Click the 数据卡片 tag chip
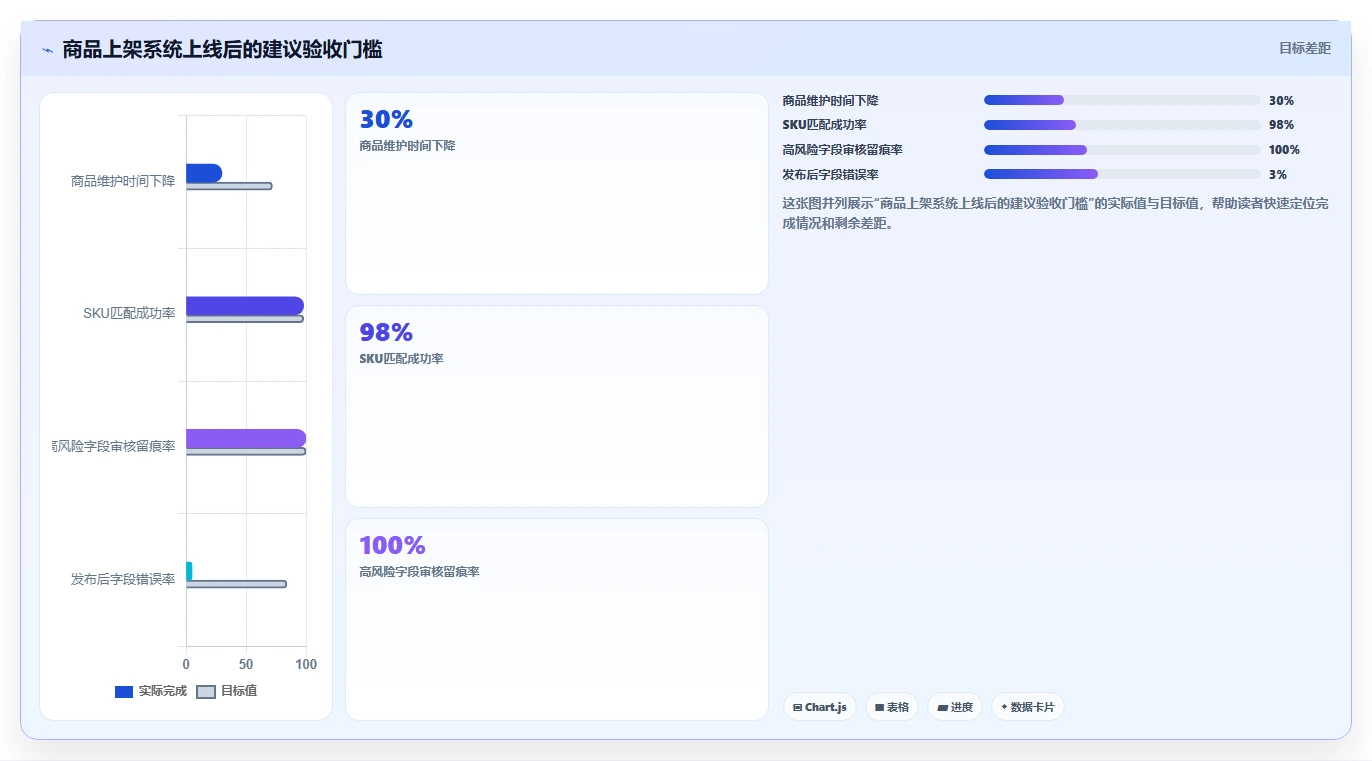 pyautogui.click(x=1028, y=707)
